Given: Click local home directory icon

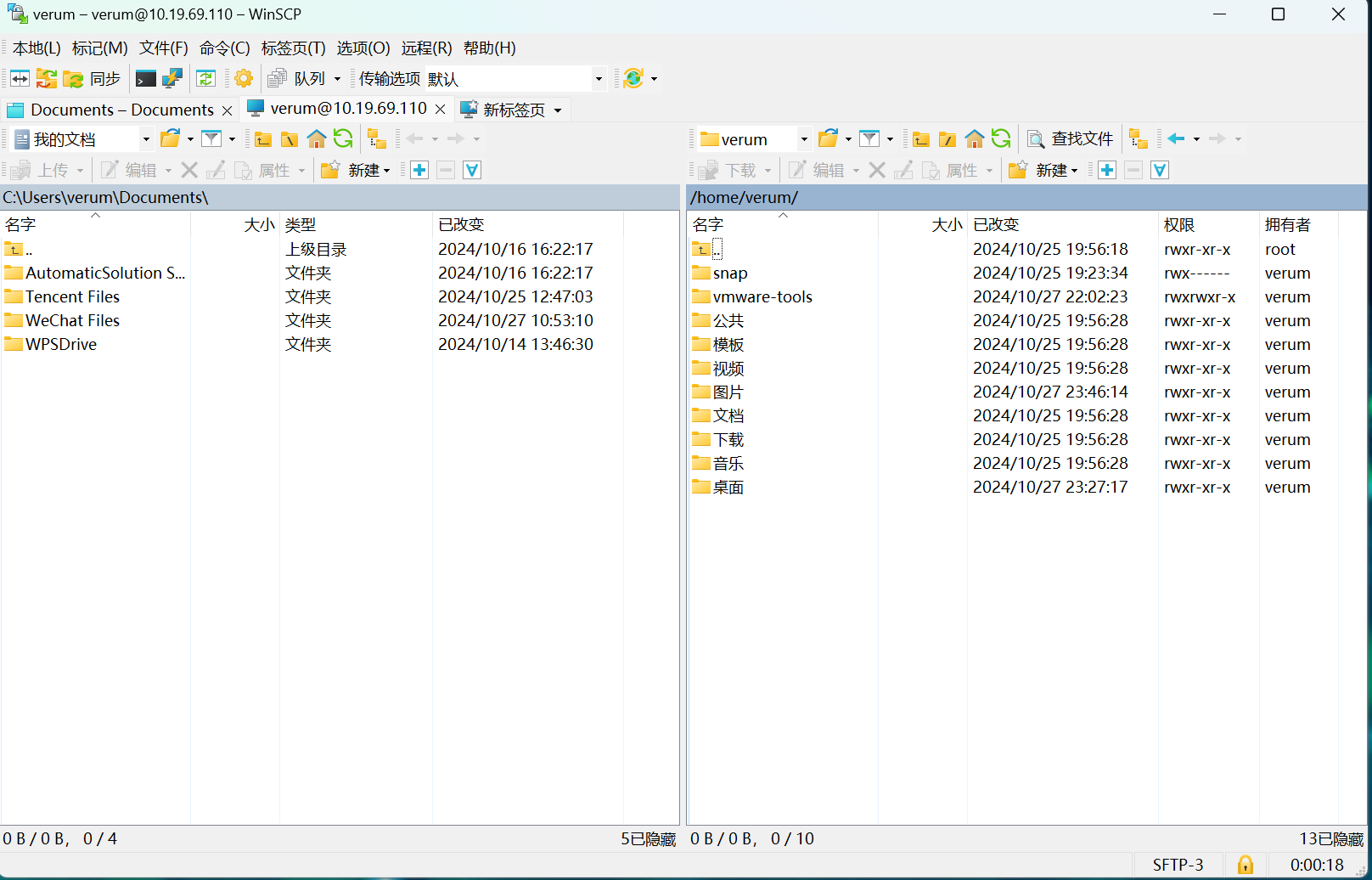Looking at the screenshot, I should pos(317,138).
